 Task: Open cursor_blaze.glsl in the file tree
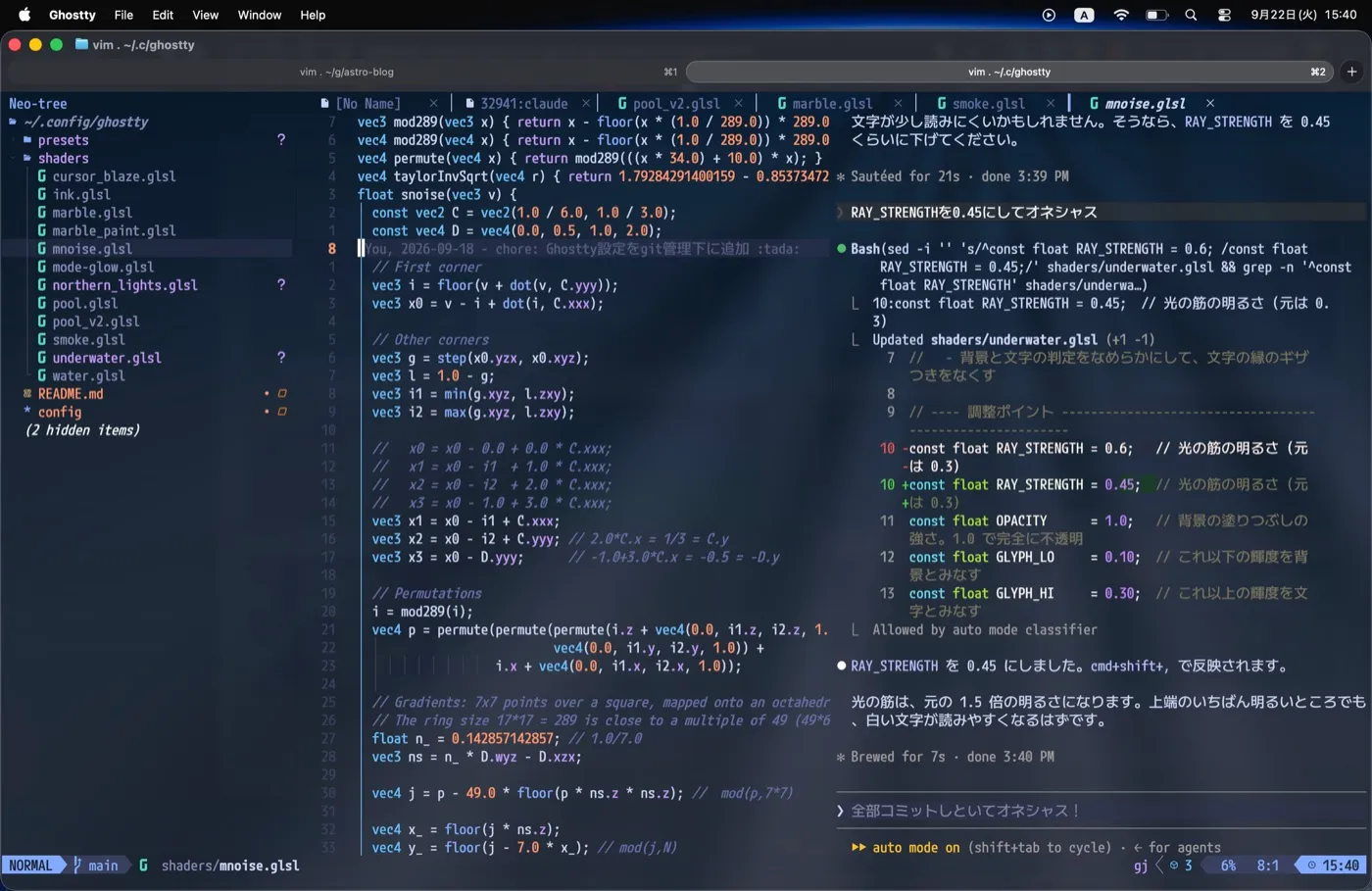[x=114, y=176]
